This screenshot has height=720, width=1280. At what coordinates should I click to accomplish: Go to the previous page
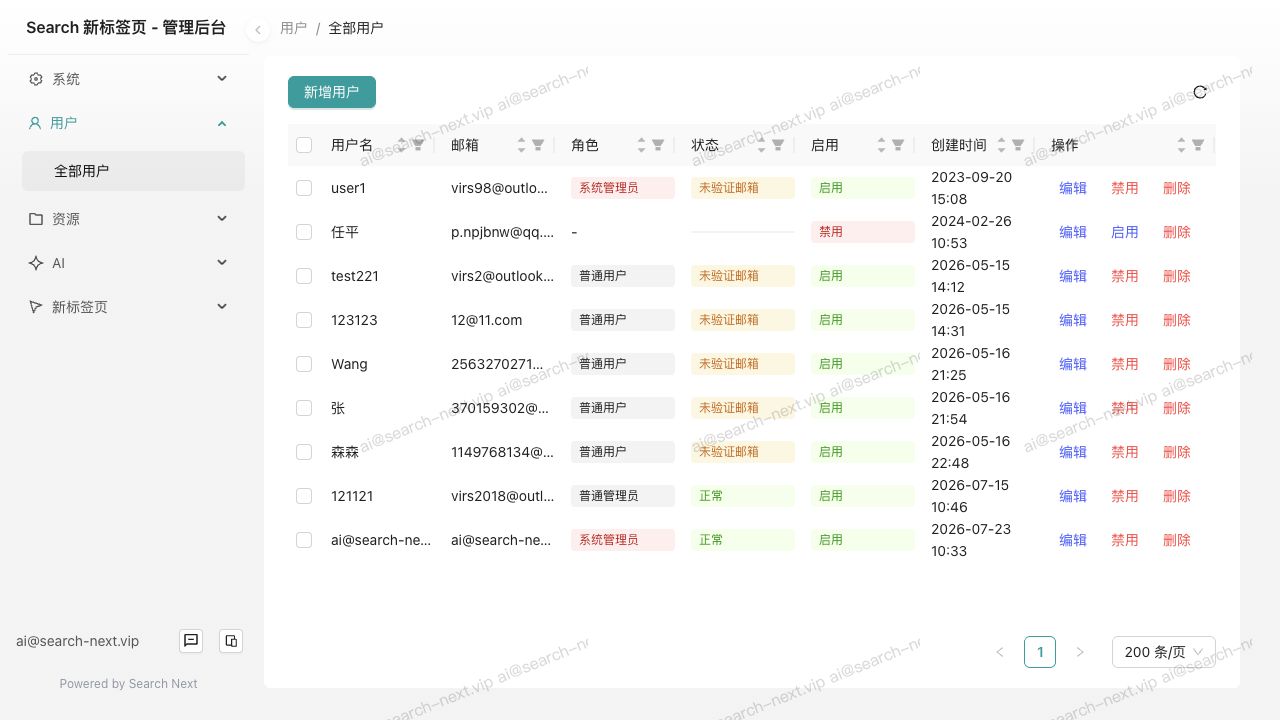click(1000, 652)
